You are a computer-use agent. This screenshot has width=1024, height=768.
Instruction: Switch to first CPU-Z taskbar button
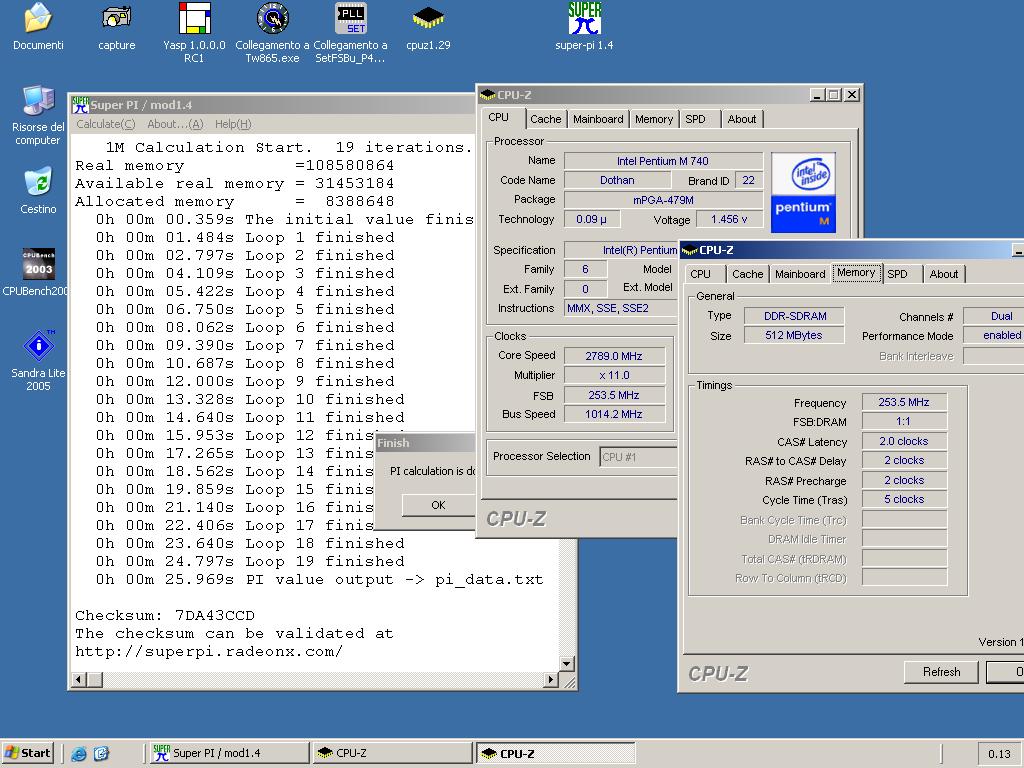coord(392,753)
